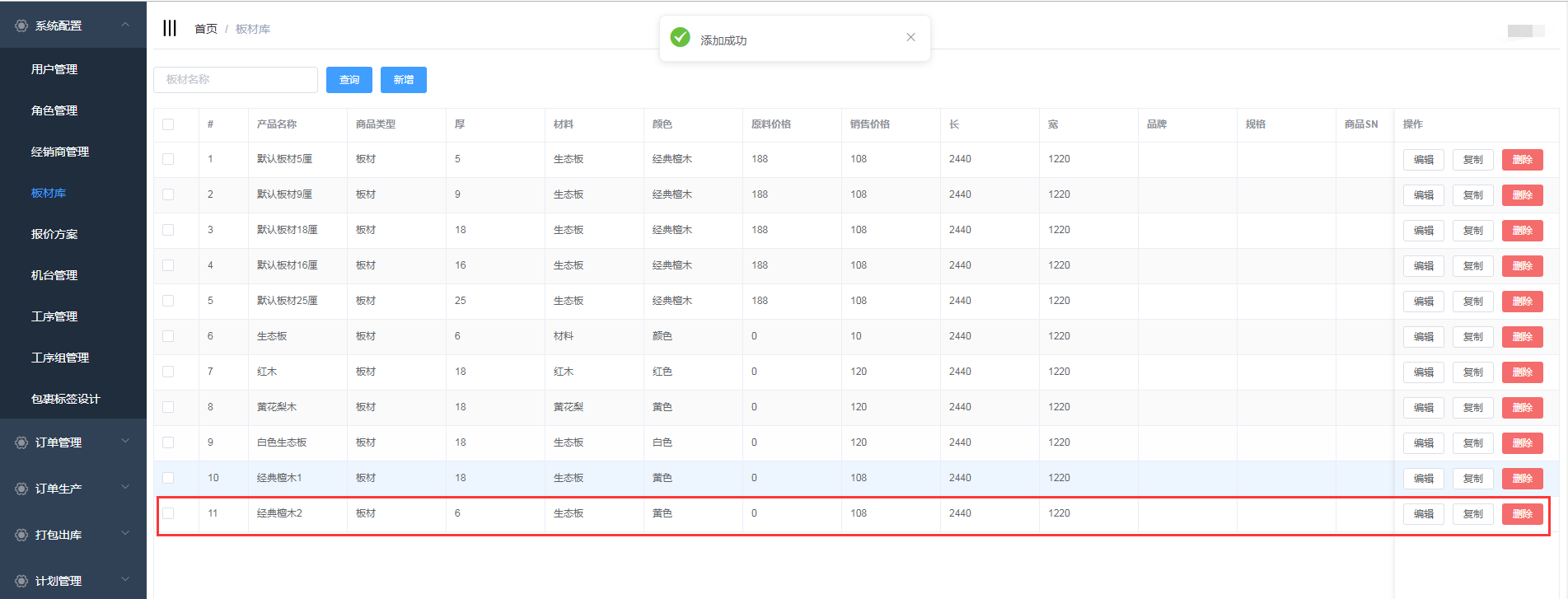Click the 查询 search button

349,80
